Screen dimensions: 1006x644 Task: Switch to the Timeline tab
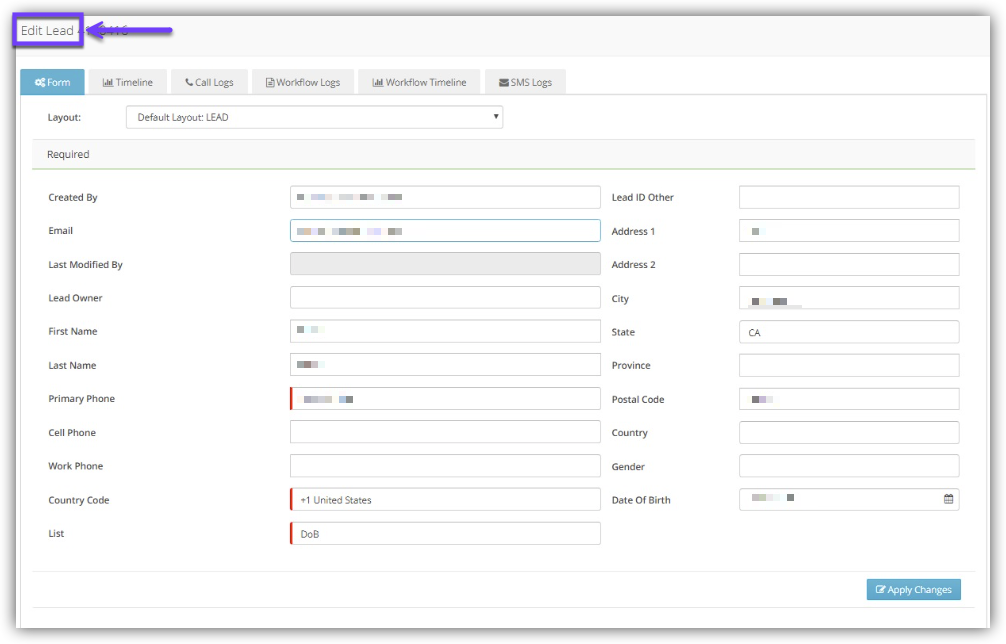click(x=128, y=82)
